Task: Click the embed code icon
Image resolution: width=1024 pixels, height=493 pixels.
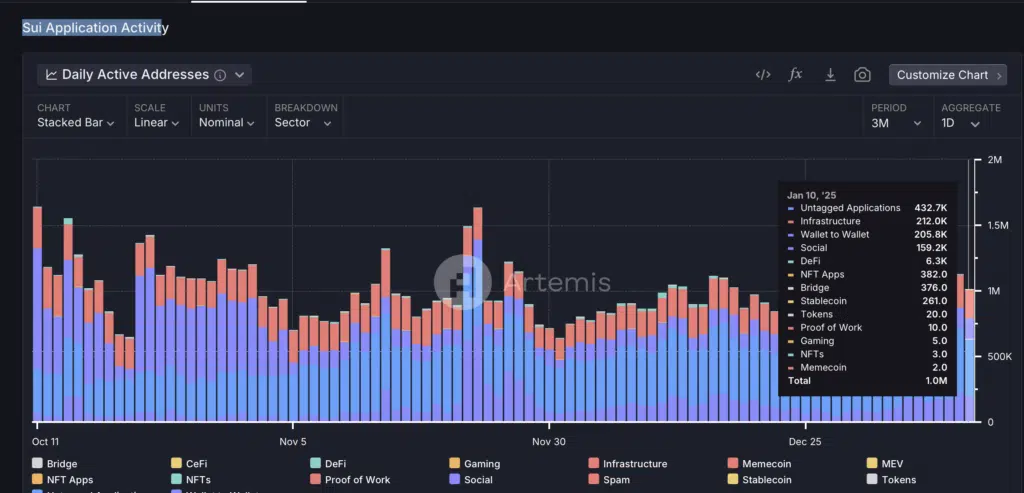Action: point(762,75)
